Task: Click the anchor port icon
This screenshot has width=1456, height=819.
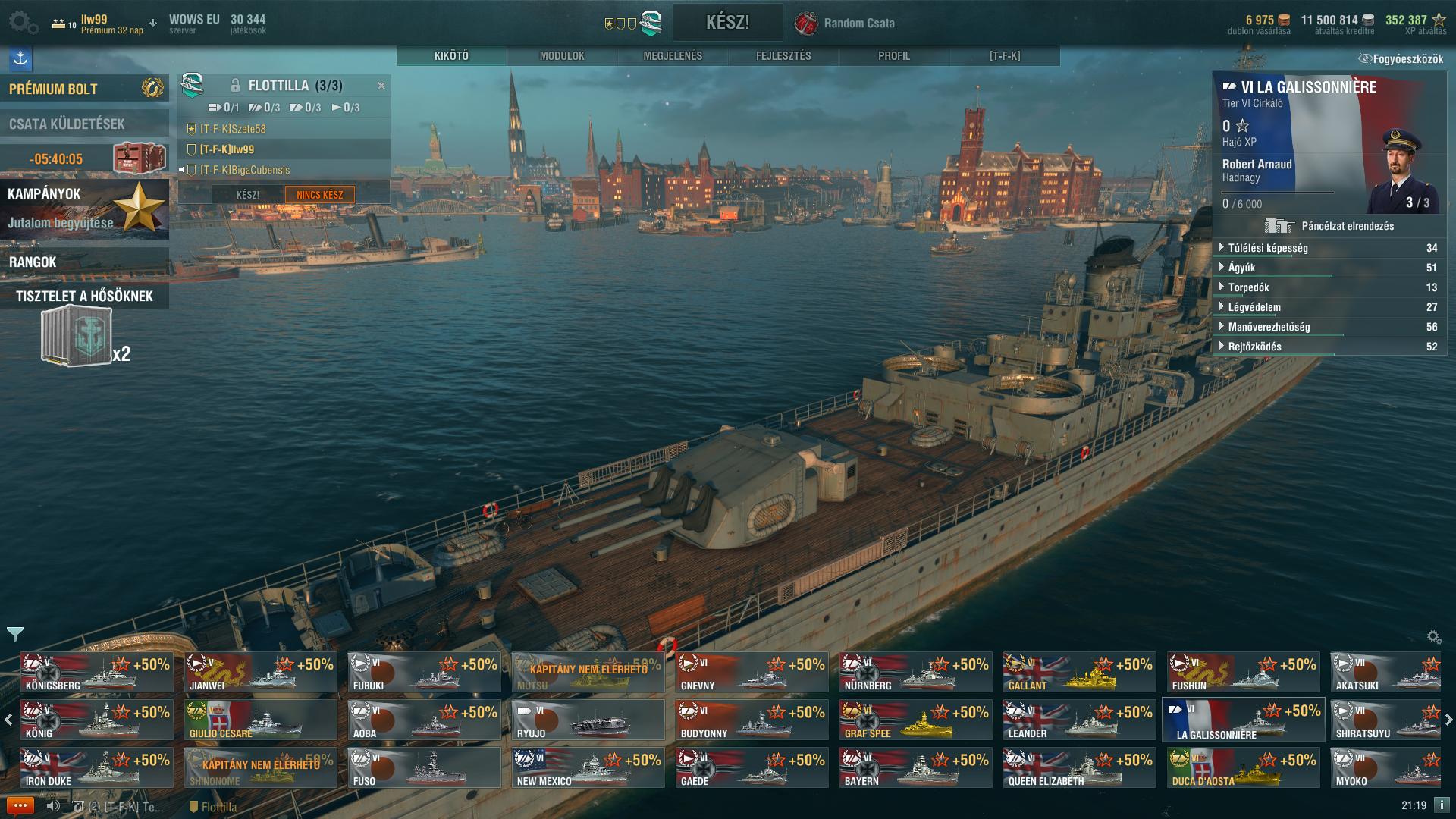Action: point(20,58)
